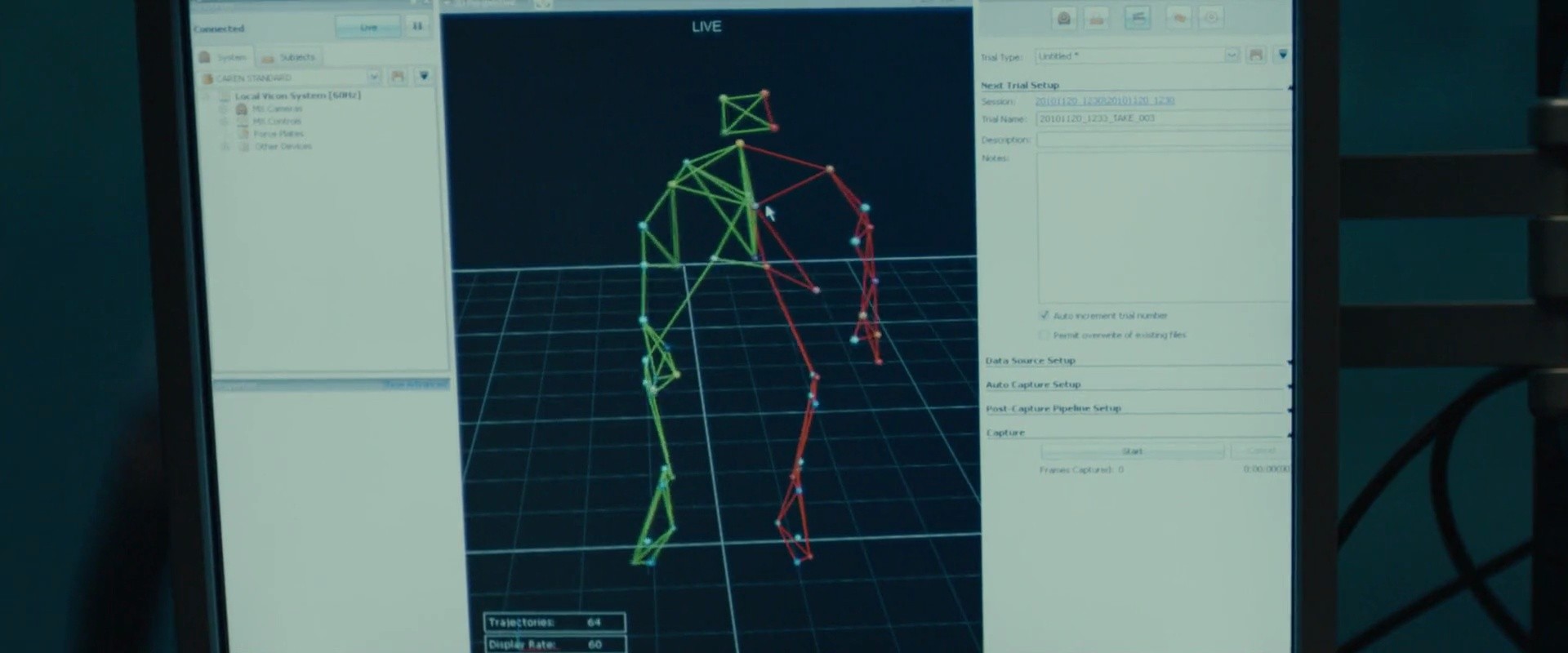Screen dimensions: 1568x653
Task: Open the Trial Type dropdown
Action: point(1231,56)
